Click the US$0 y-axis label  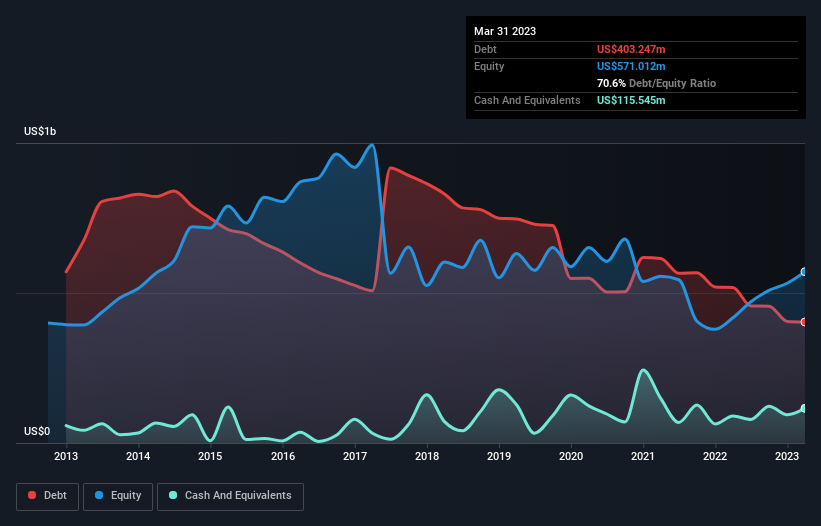click(x=37, y=431)
